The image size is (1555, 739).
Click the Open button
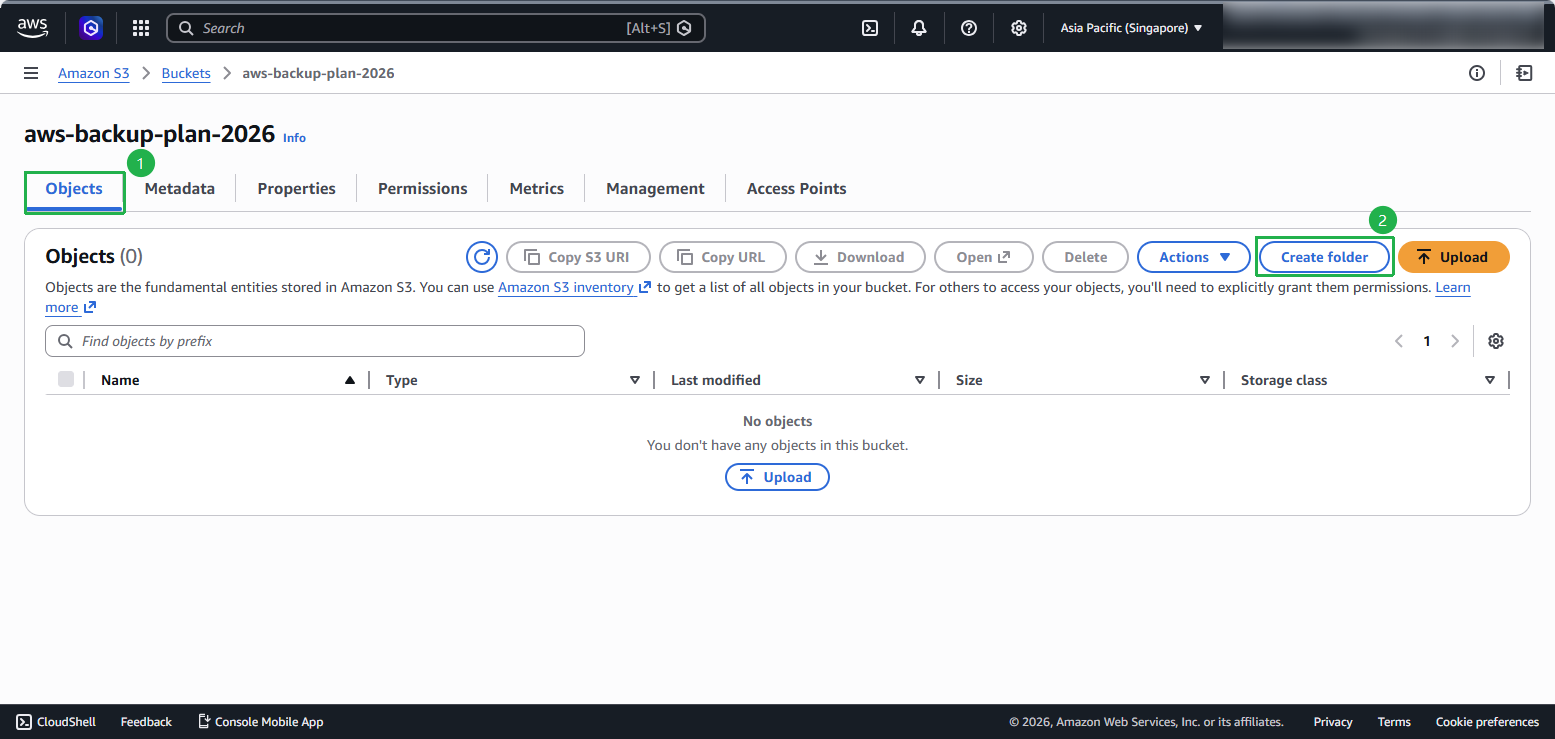click(983, 257)
